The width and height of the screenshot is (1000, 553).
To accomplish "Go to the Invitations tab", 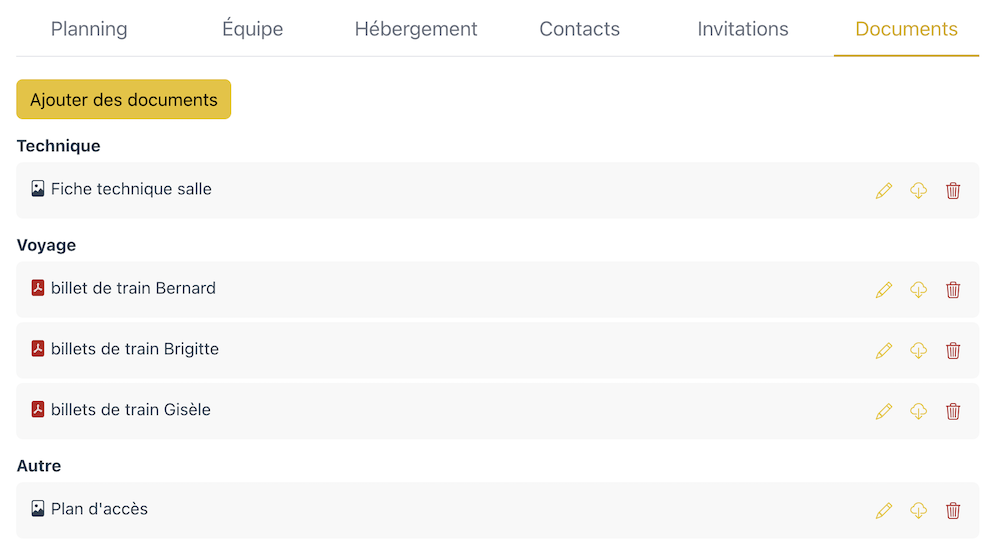I will point(742,29).
